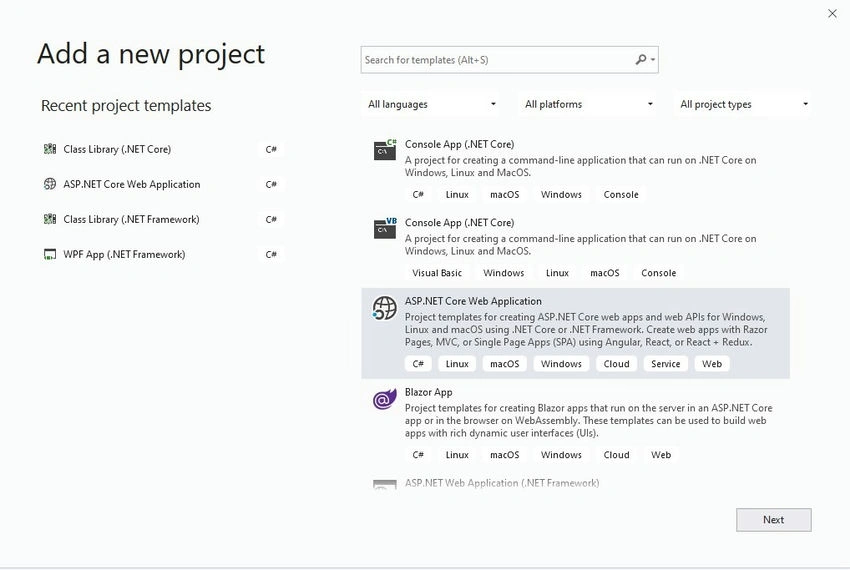Screen dimensions: 850x570
Task: Click C# label beside Class Library (.NET Core)
Action: (271, 149)
